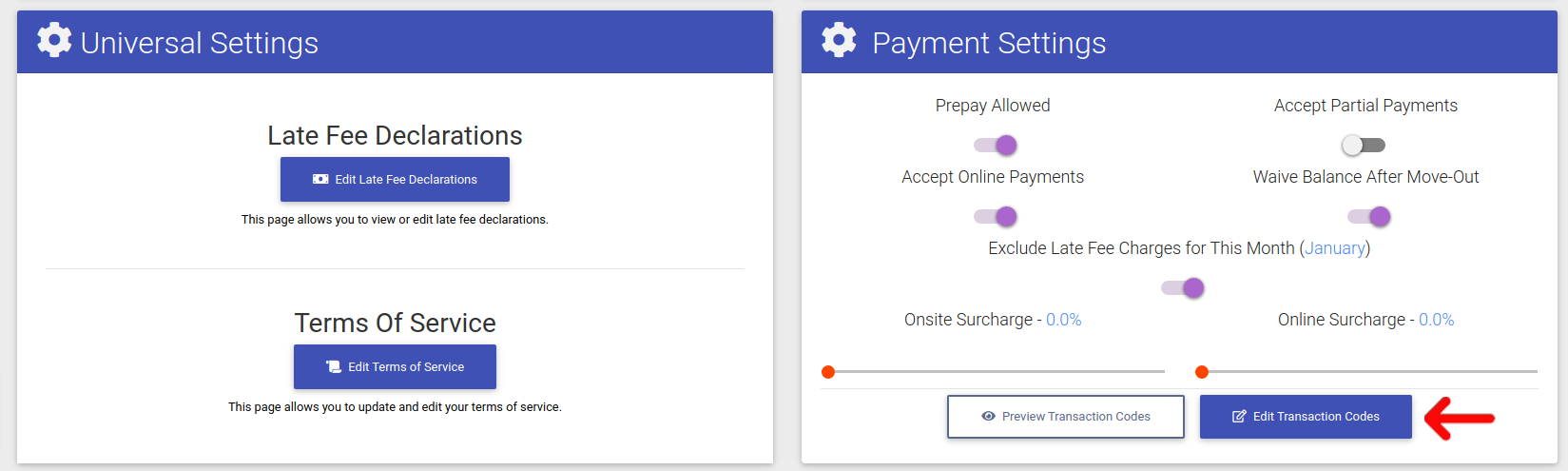Click the eye icon on Preview Transaction Codes
1568x471 pixels.
pos(989,417)
